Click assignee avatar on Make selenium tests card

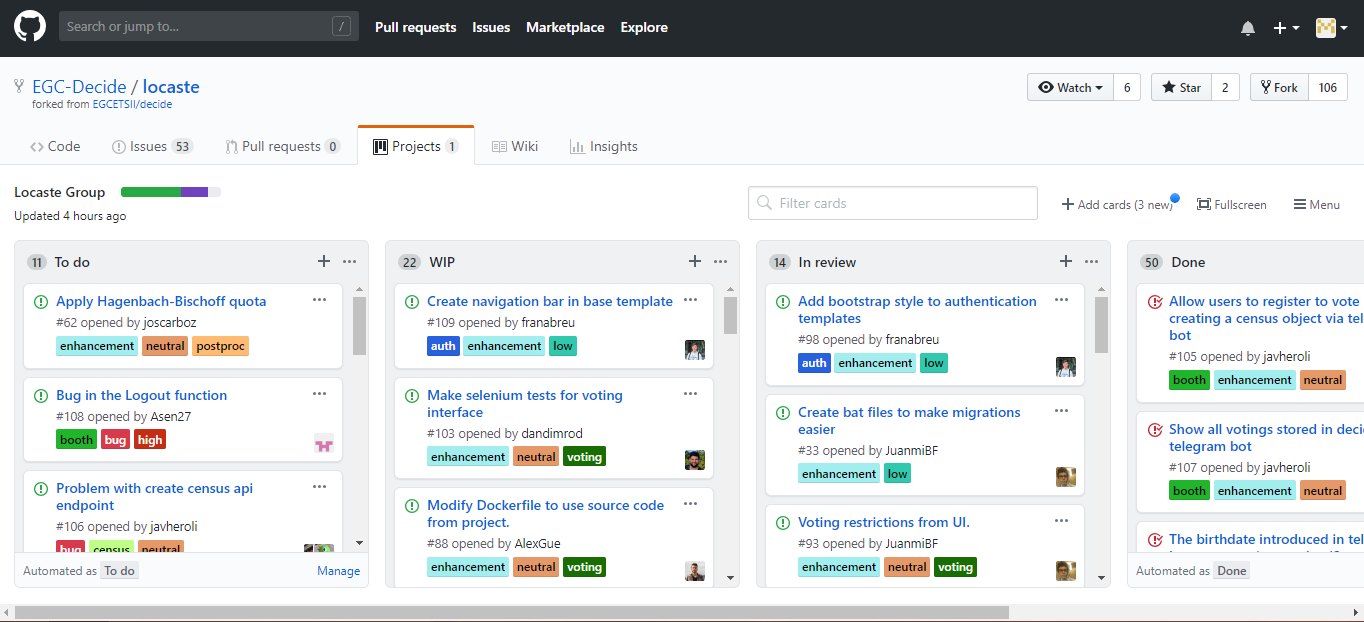[695, 460]
